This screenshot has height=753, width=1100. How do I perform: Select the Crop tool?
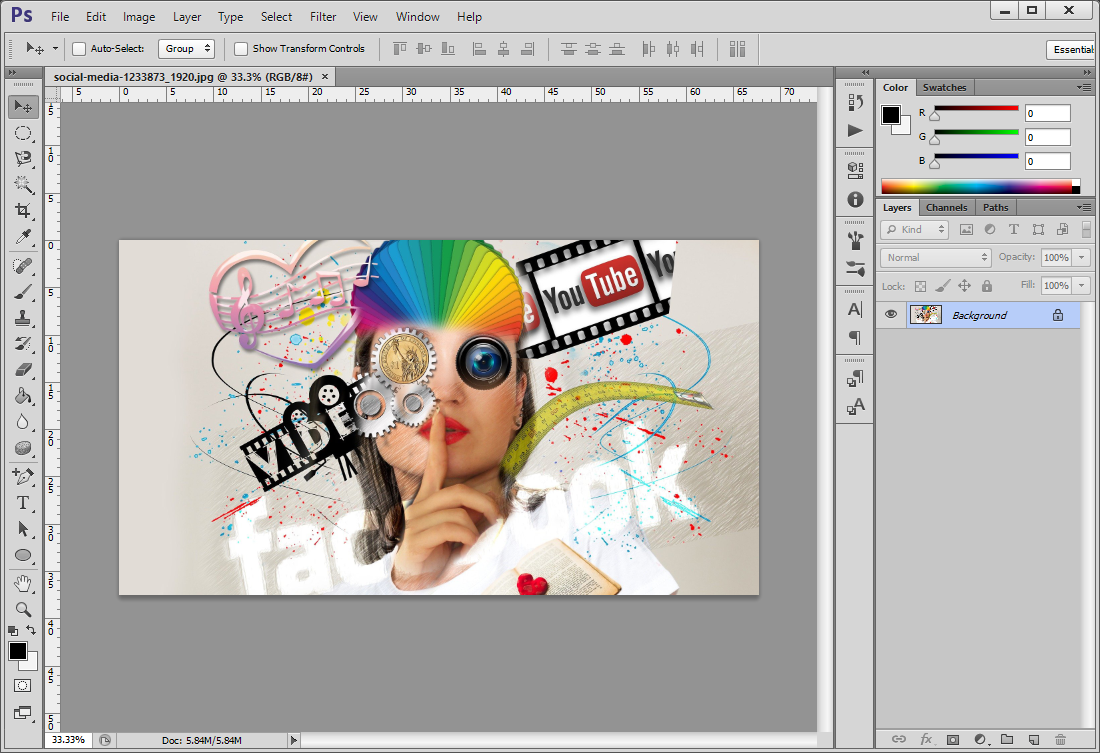point(23,211)
